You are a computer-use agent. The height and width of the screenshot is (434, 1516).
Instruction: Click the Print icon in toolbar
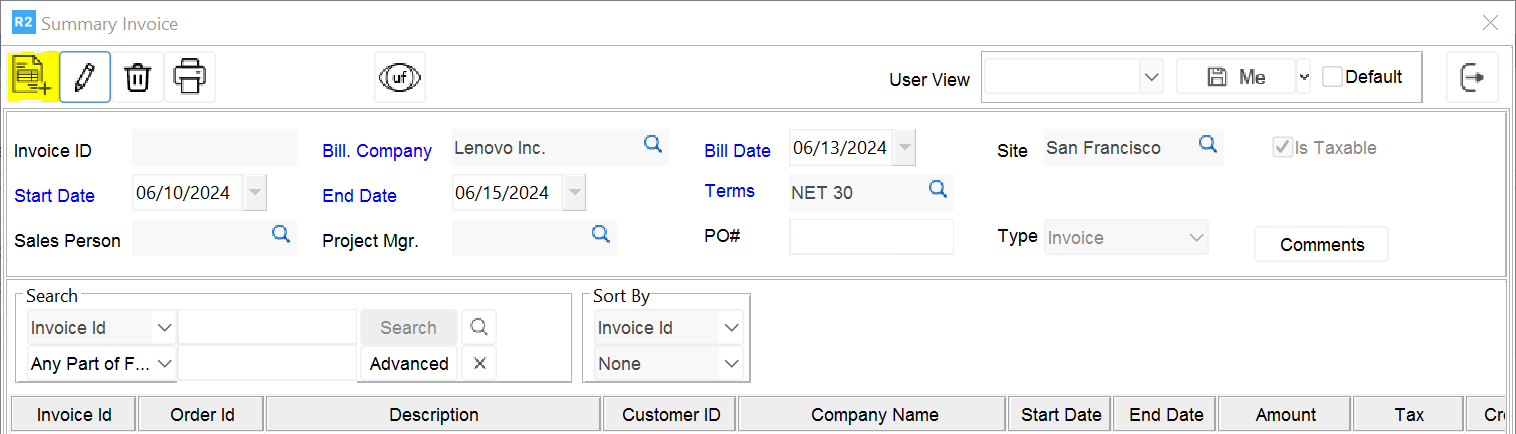190,77
